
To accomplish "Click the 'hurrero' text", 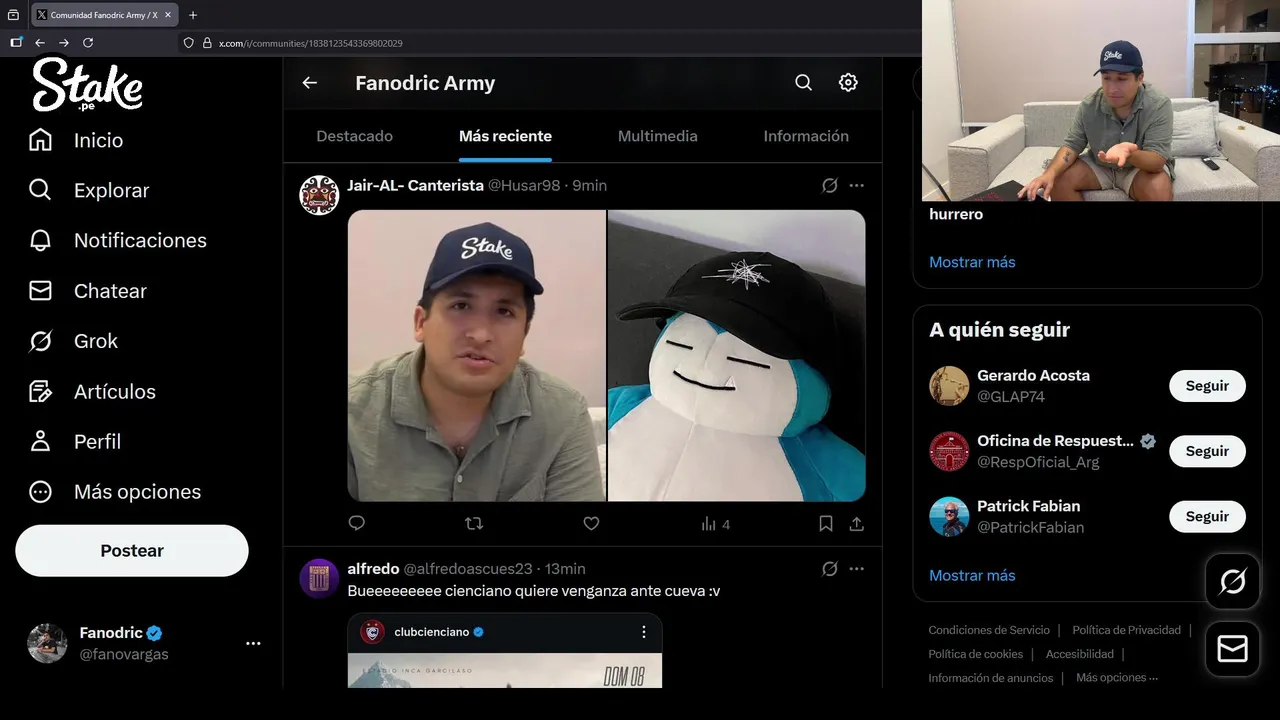I will 956,214.
